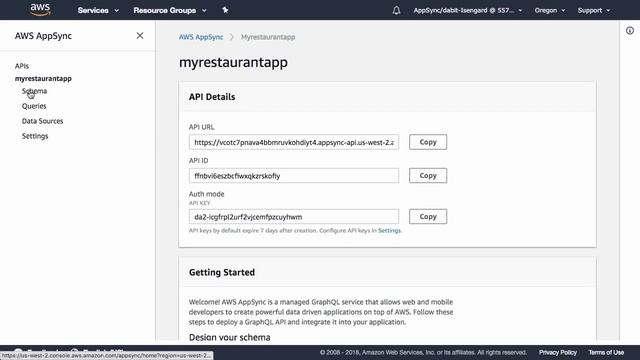Select myrestaurantapp in the sidebar
640x360 pixels.
pyautogui.click(x=43, y=78)
